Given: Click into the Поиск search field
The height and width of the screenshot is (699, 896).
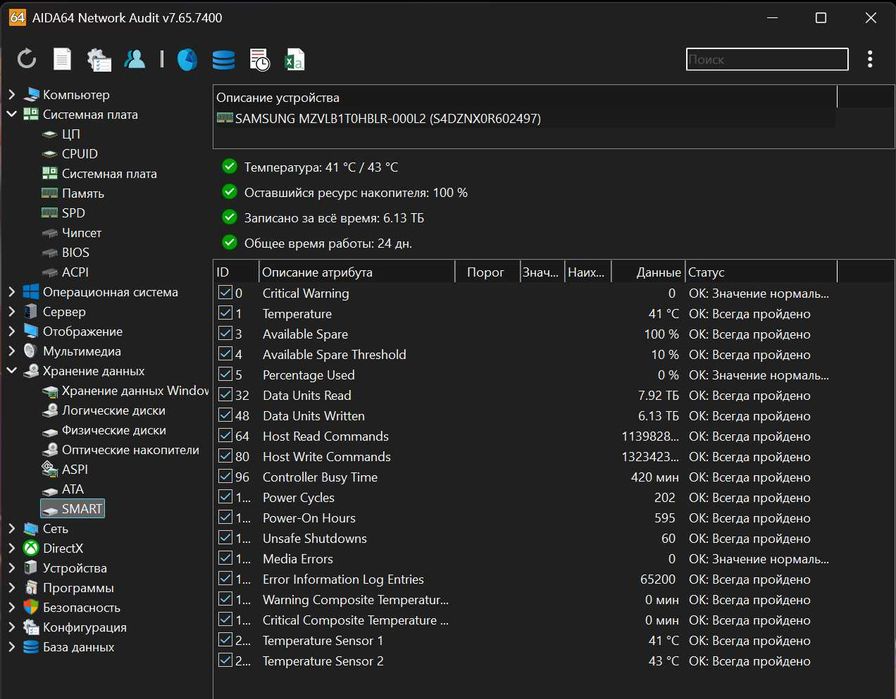Looking at the screenshot, I should coord(766,60).
